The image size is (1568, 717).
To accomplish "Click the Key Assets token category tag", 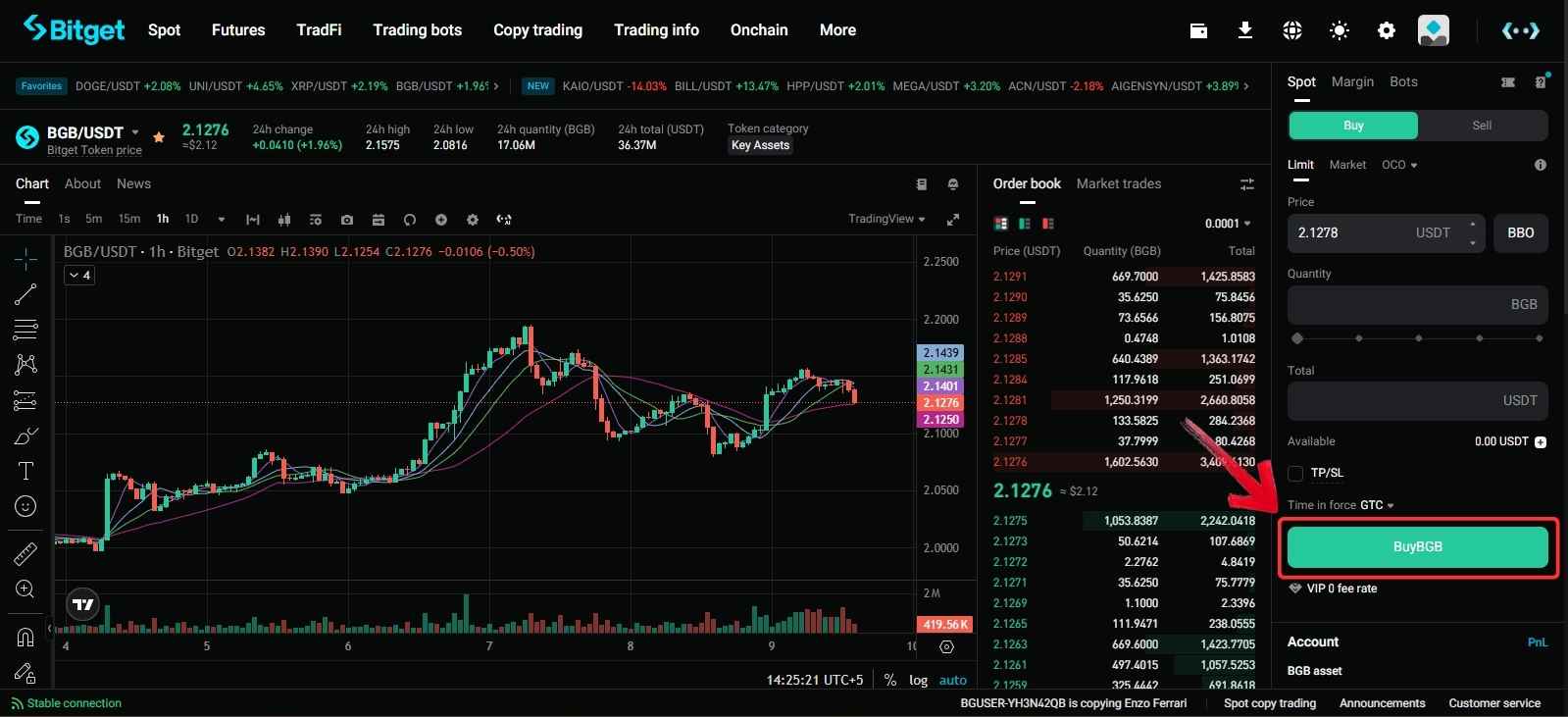I will point(761,145).
